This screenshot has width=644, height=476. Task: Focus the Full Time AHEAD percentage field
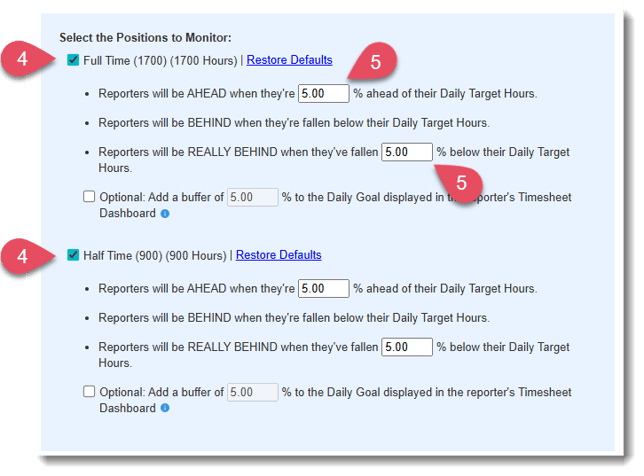pos(323,93)
